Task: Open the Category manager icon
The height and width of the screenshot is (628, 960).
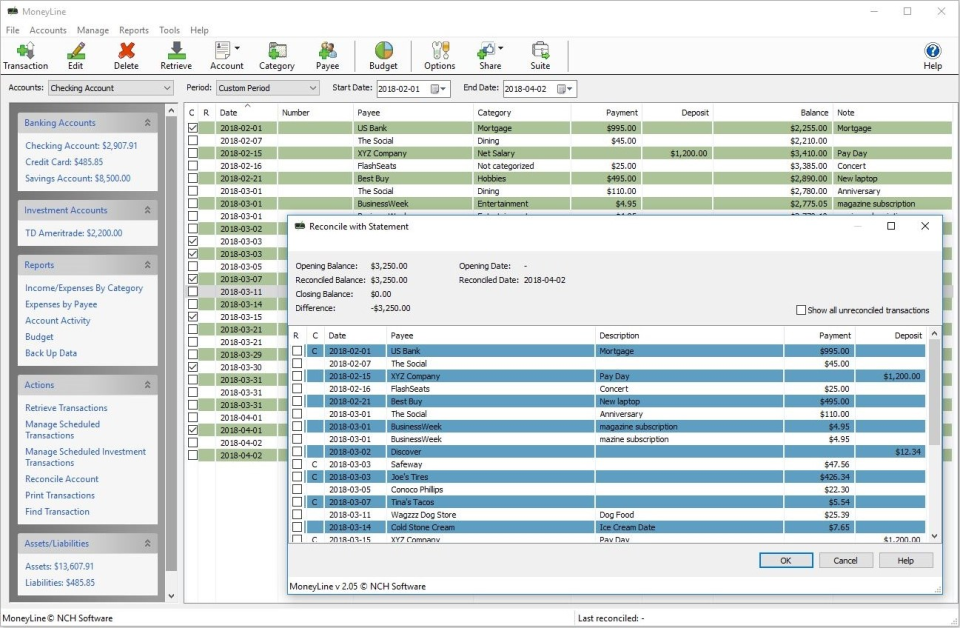Action: [277, 54]
